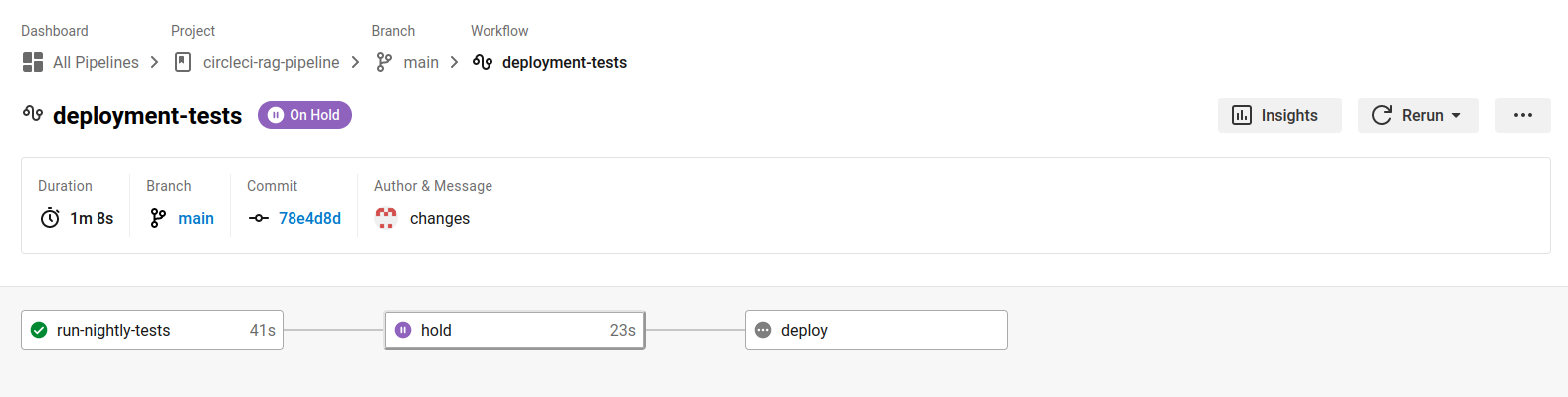1568x397 pixels.
Task: Click the gray pending icon on deploy job
Action: point(763,330)
